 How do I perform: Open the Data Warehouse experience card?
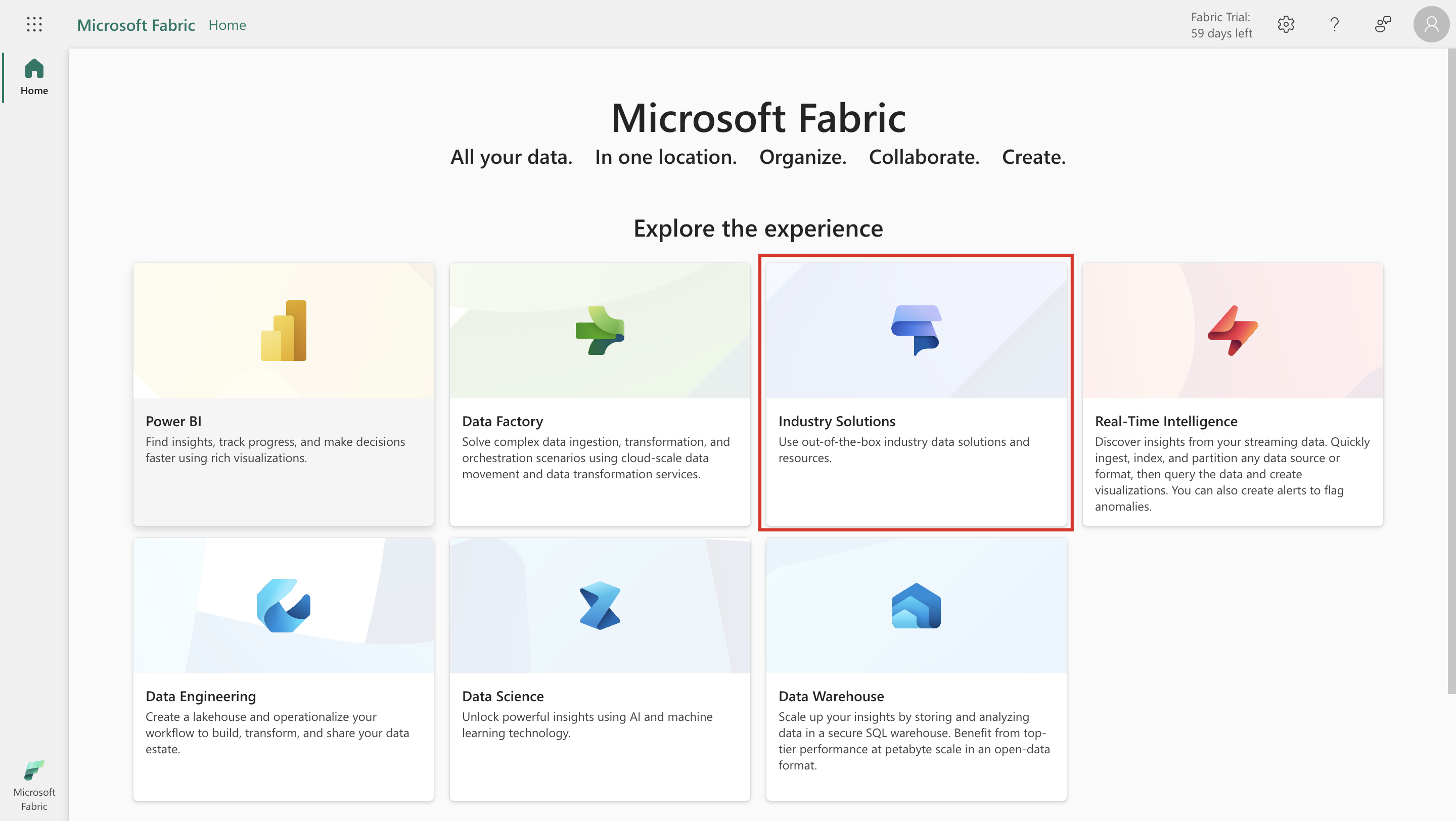[916, 669]
